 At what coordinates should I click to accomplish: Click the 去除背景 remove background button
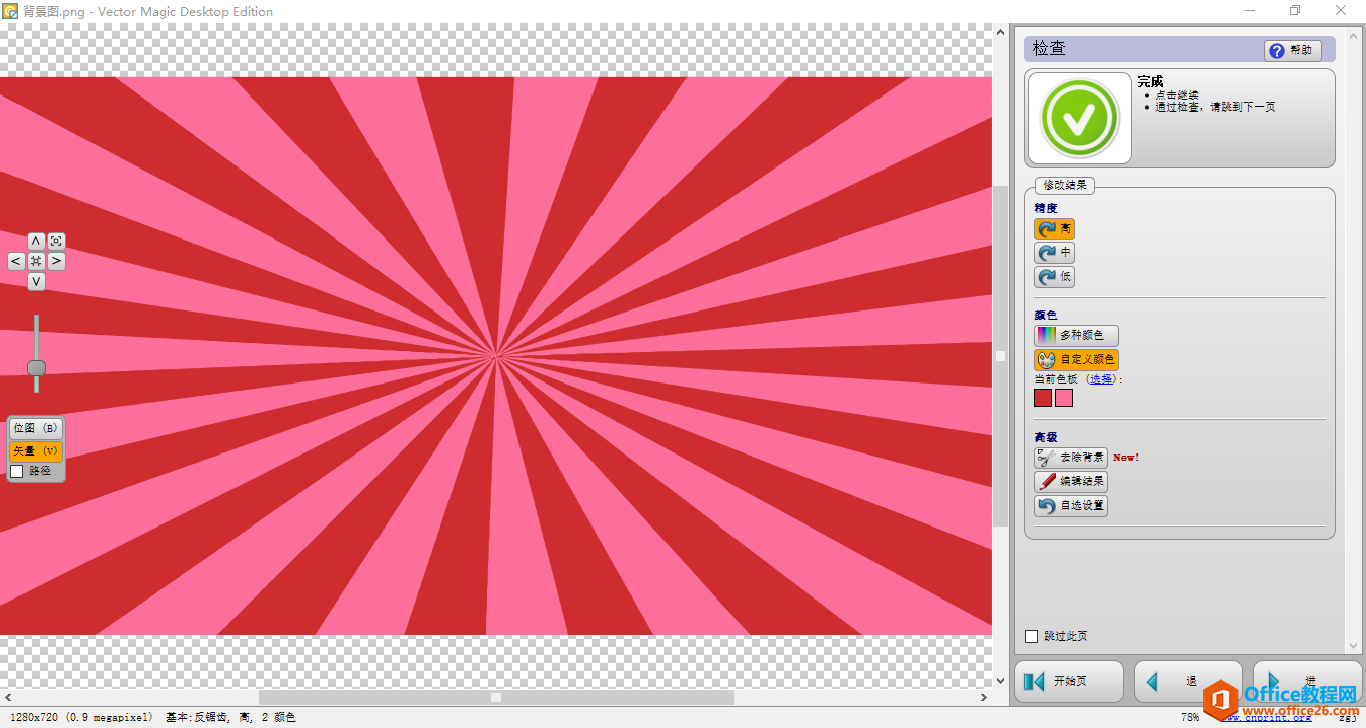click(1071, 458)
